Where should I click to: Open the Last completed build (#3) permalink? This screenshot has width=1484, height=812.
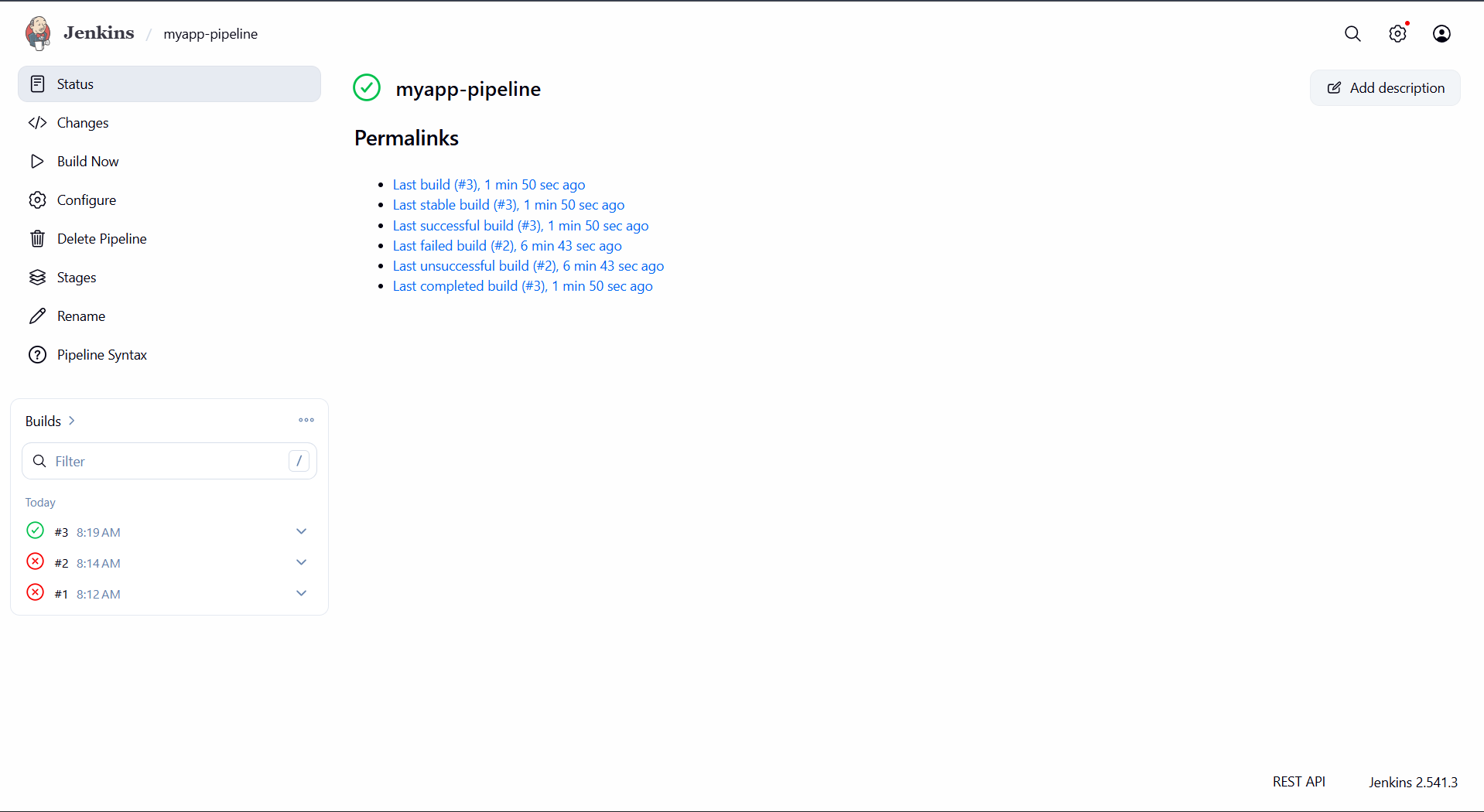[523, 286]
